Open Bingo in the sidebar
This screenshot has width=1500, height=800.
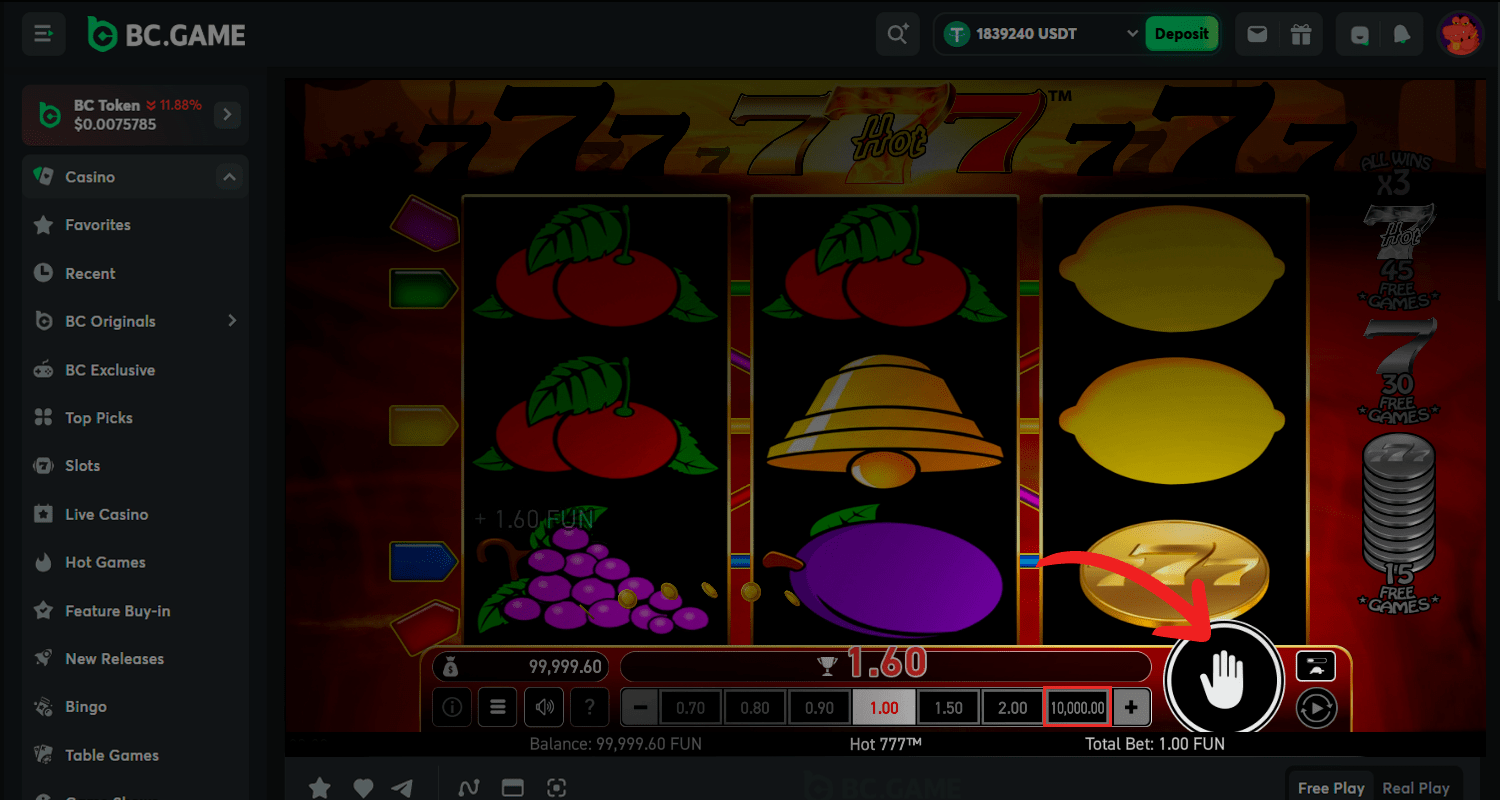(x=135, y=707)
